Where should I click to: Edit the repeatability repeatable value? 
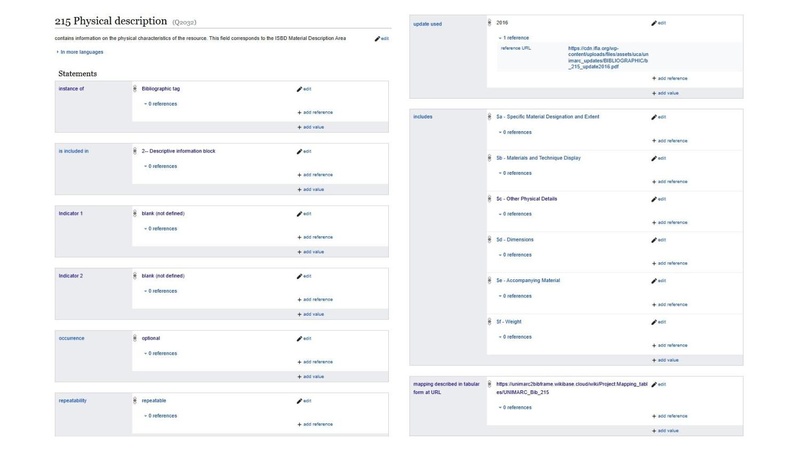click(x=304, y=401)
